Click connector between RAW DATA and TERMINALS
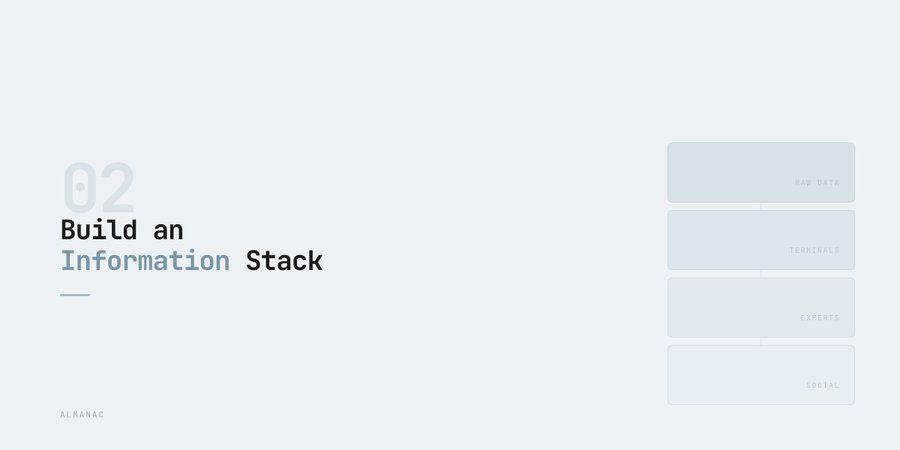900x450 pixels. [761, 206]
